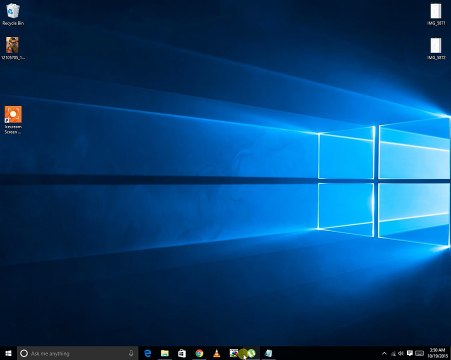Open the Windows Store taskbar icon

(x=182, y=353)
